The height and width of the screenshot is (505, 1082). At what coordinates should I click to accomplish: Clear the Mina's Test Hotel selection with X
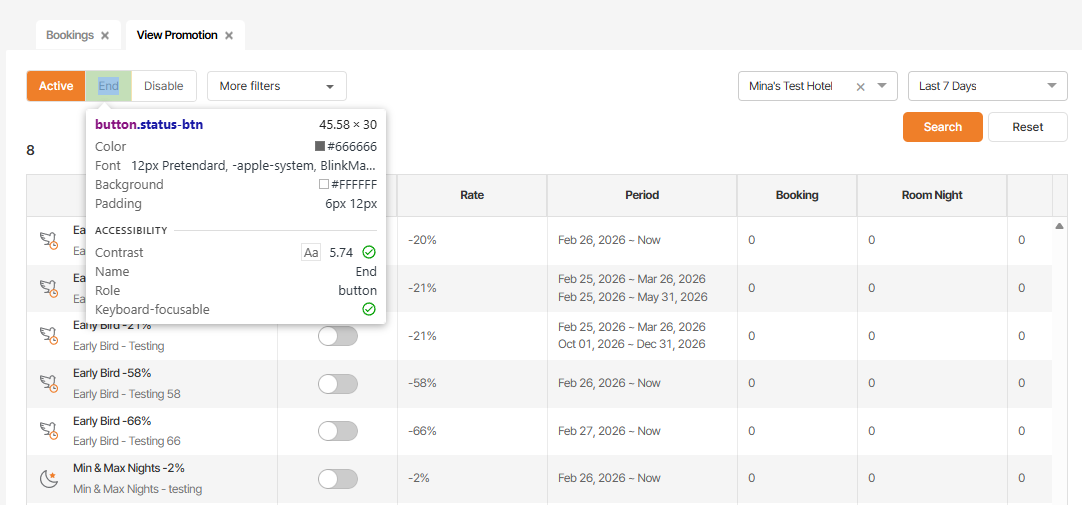pyautogui.click(x=860, y=87)
